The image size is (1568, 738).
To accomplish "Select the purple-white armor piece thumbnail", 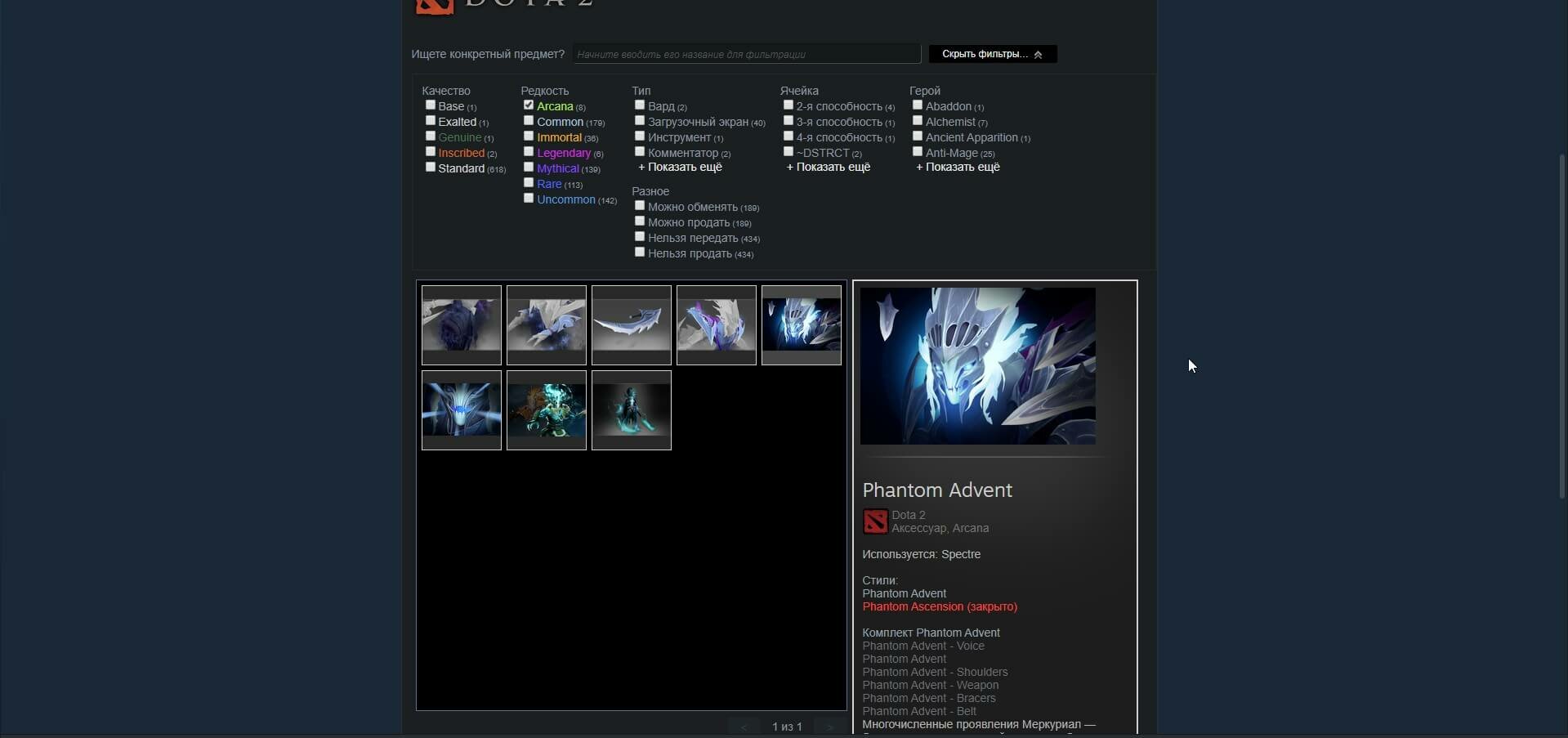I will 717,325.
